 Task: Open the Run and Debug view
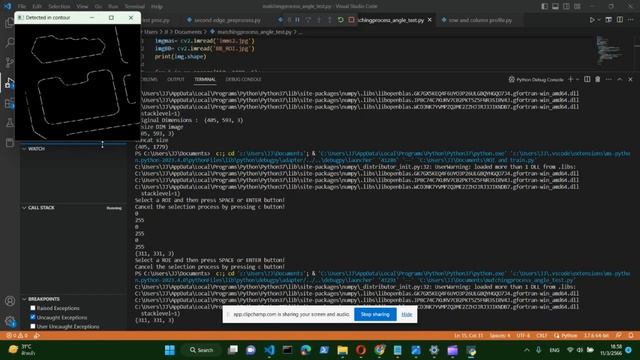click(x=9, y=83)
